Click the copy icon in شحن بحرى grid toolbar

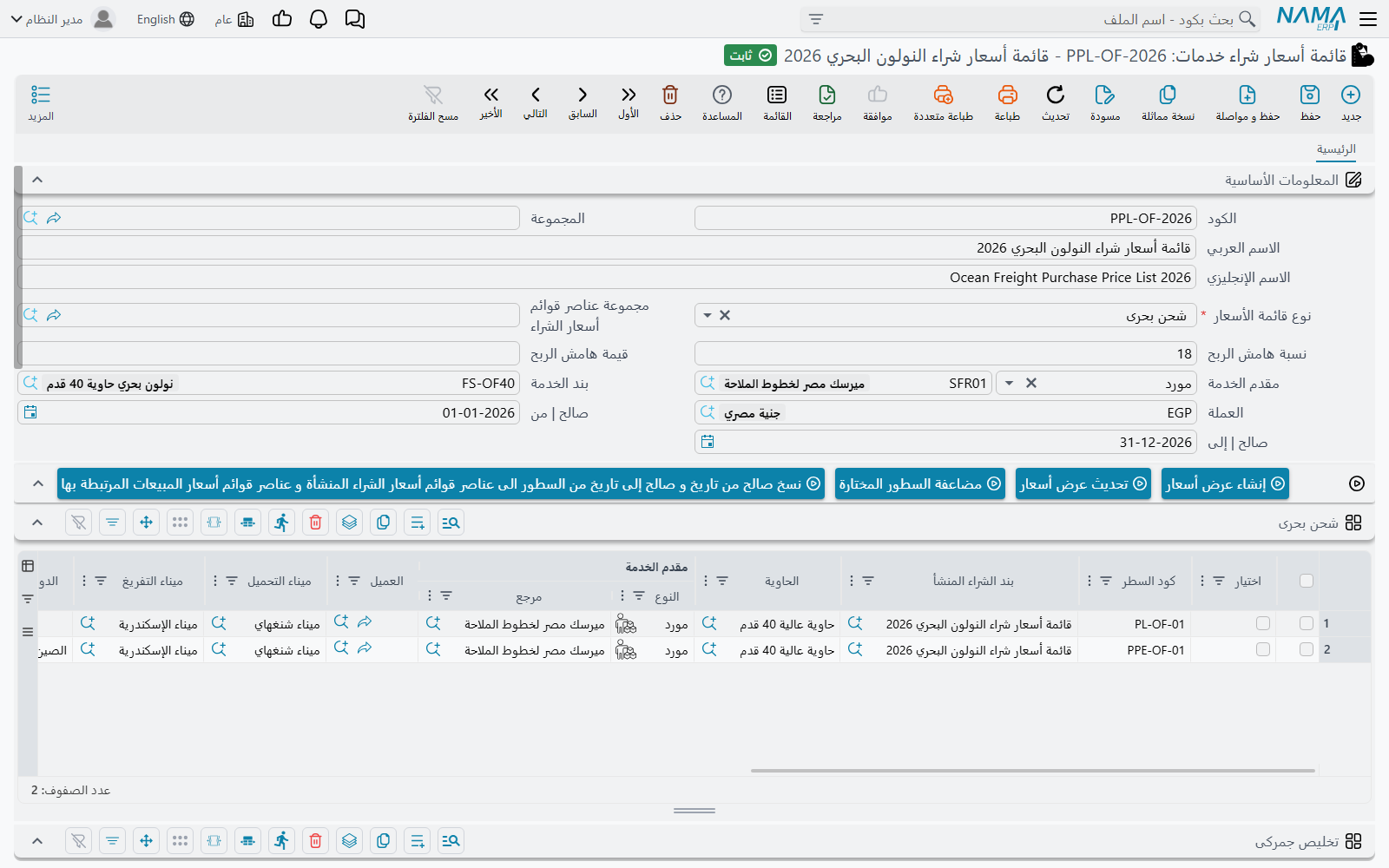tap(383, 523)
